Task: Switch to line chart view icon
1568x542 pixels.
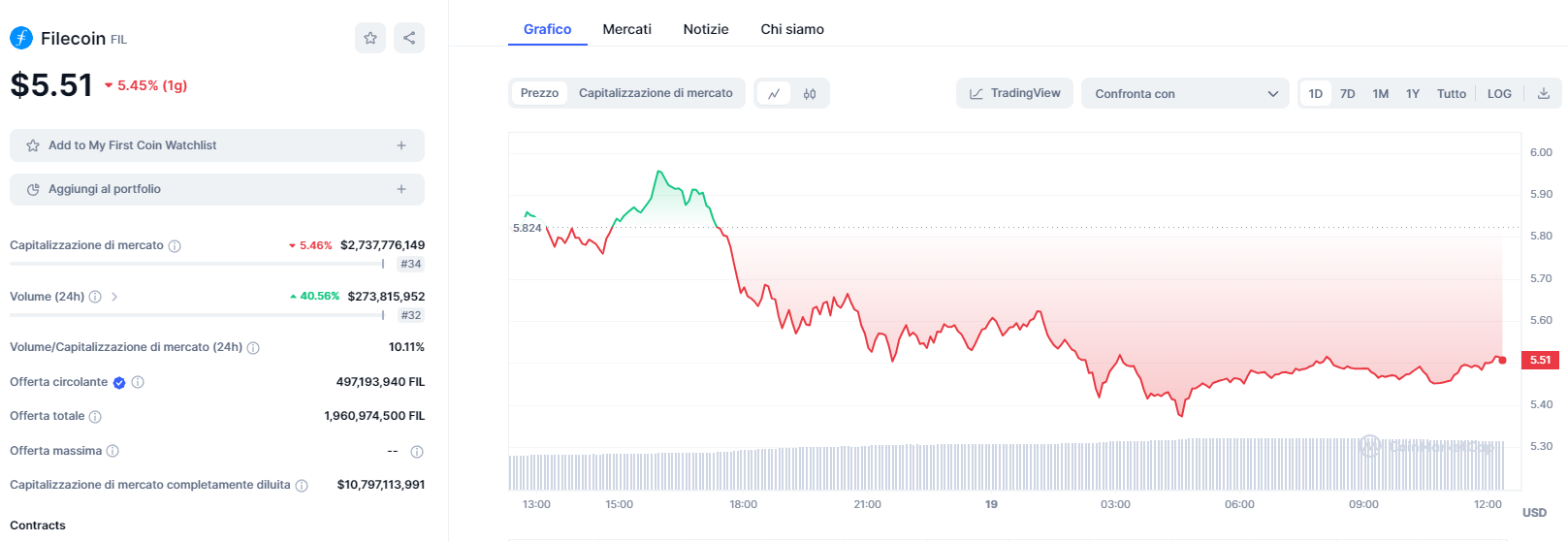Action: pyautogui.click(x=774, y=94)
